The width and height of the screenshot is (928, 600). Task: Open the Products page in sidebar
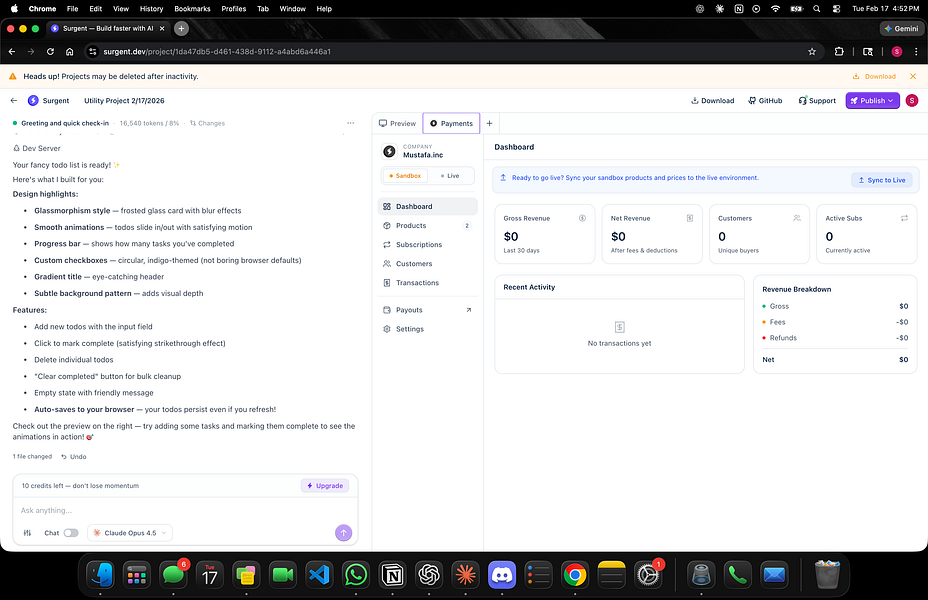pos(427,225)
